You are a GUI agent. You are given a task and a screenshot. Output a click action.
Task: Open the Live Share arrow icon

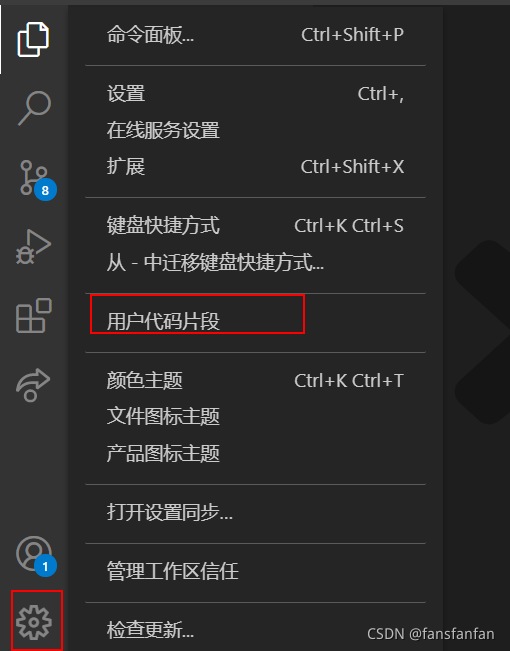pyautogui.click(x=33, y=385)
